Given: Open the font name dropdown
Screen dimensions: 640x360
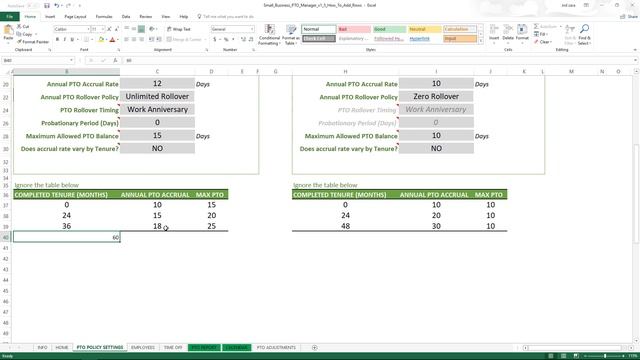Looking at the screenshot, I should click(88, 29).
